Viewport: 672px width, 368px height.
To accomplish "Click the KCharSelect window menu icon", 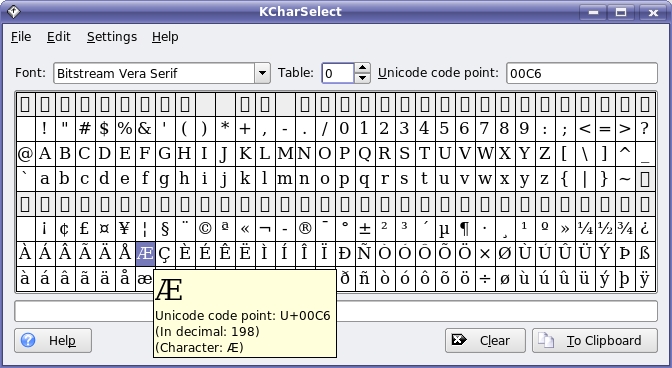I will tap(13, 12).
